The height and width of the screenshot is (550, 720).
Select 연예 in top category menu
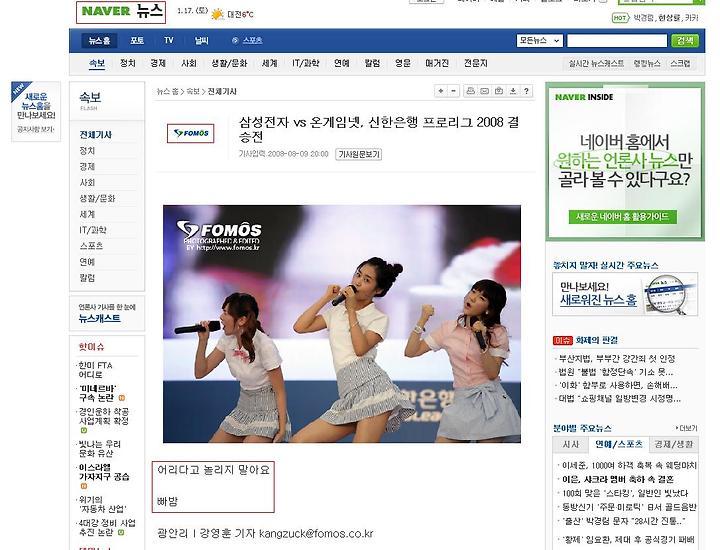pos(342,63)
